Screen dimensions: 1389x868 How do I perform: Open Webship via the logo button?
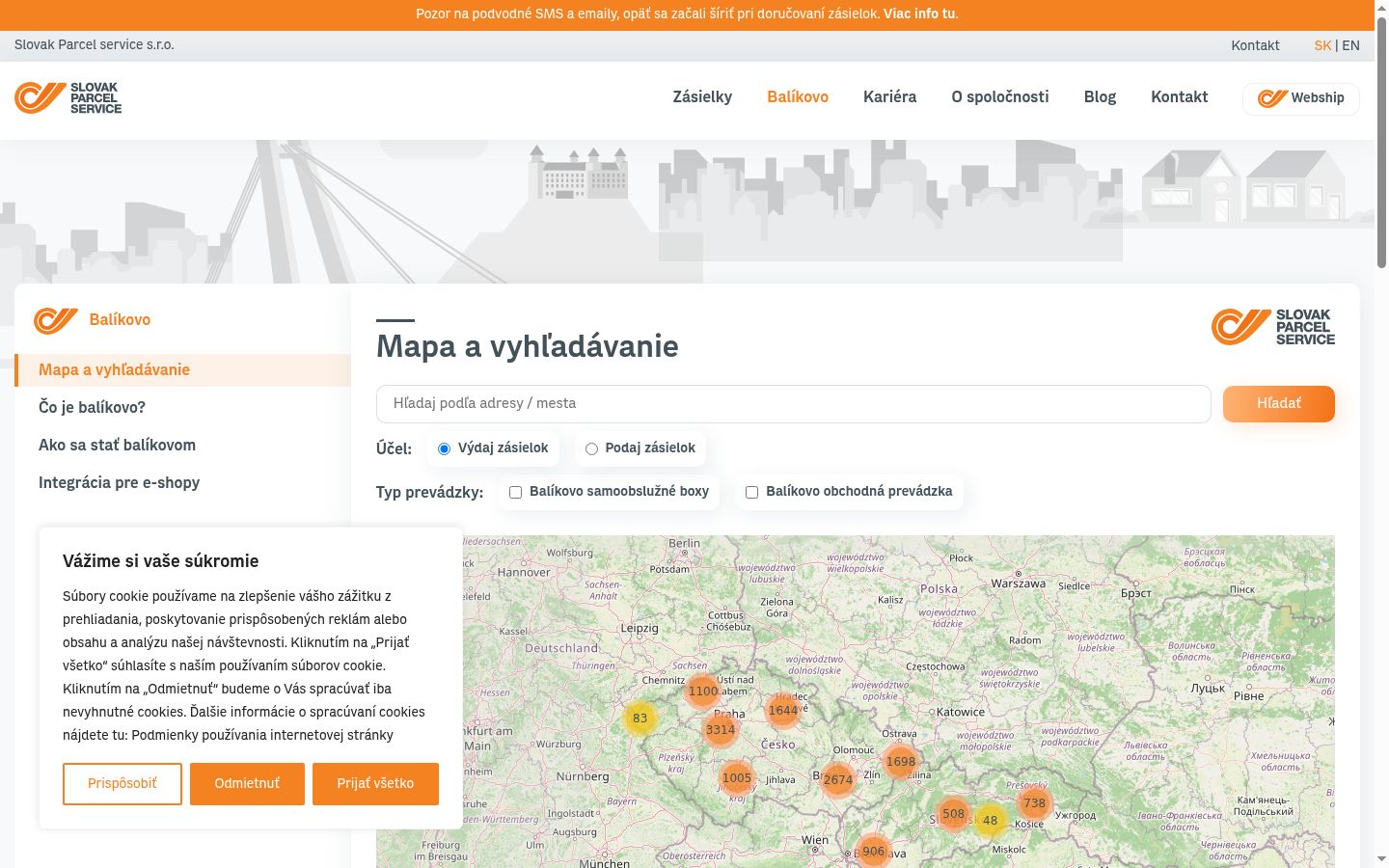(x=1300, y=98)
